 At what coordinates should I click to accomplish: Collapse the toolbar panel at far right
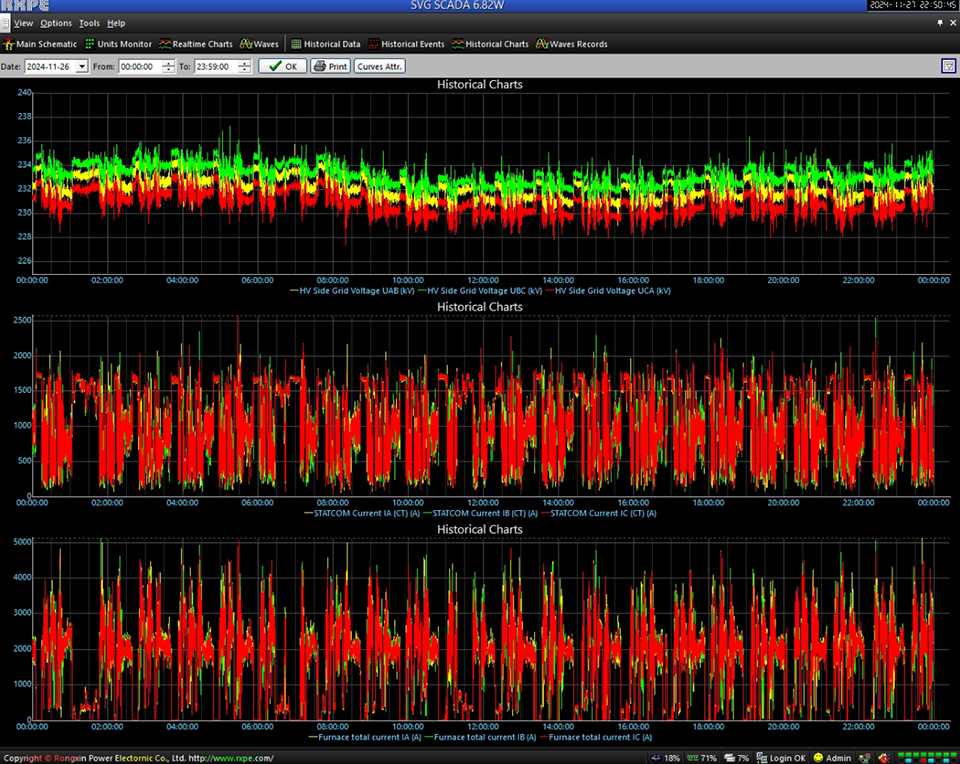tap(948, 66)
